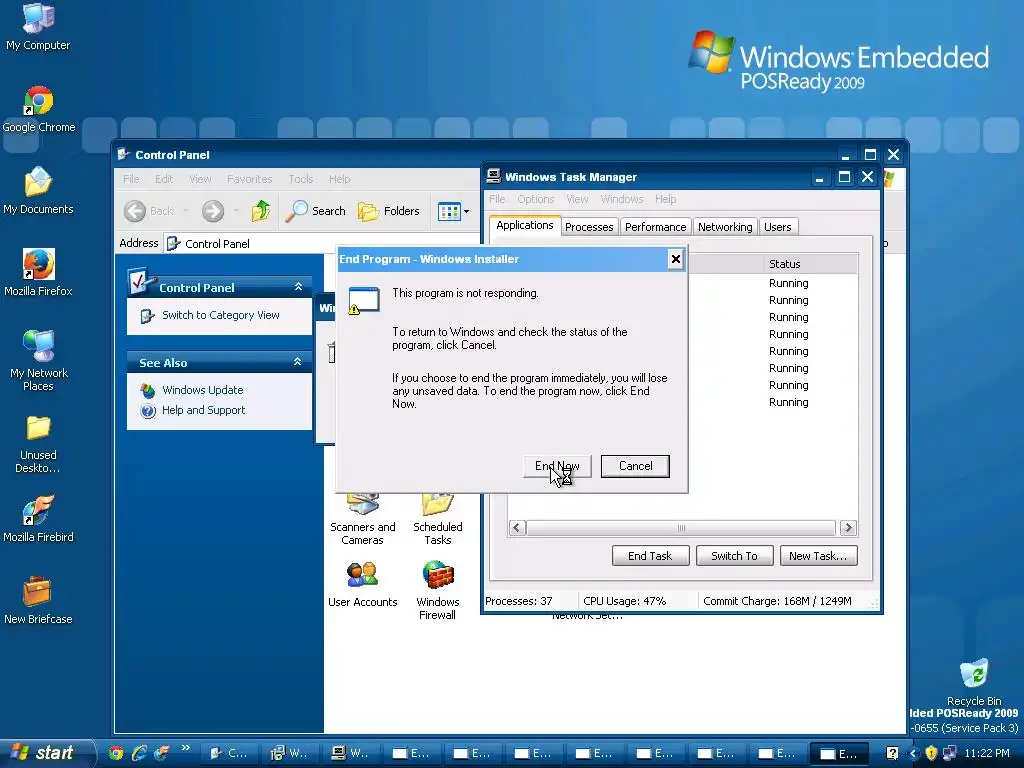Switch to Networking tab in Task Manager
This screenshot has width=1024, height=768.
pos(725,227)
